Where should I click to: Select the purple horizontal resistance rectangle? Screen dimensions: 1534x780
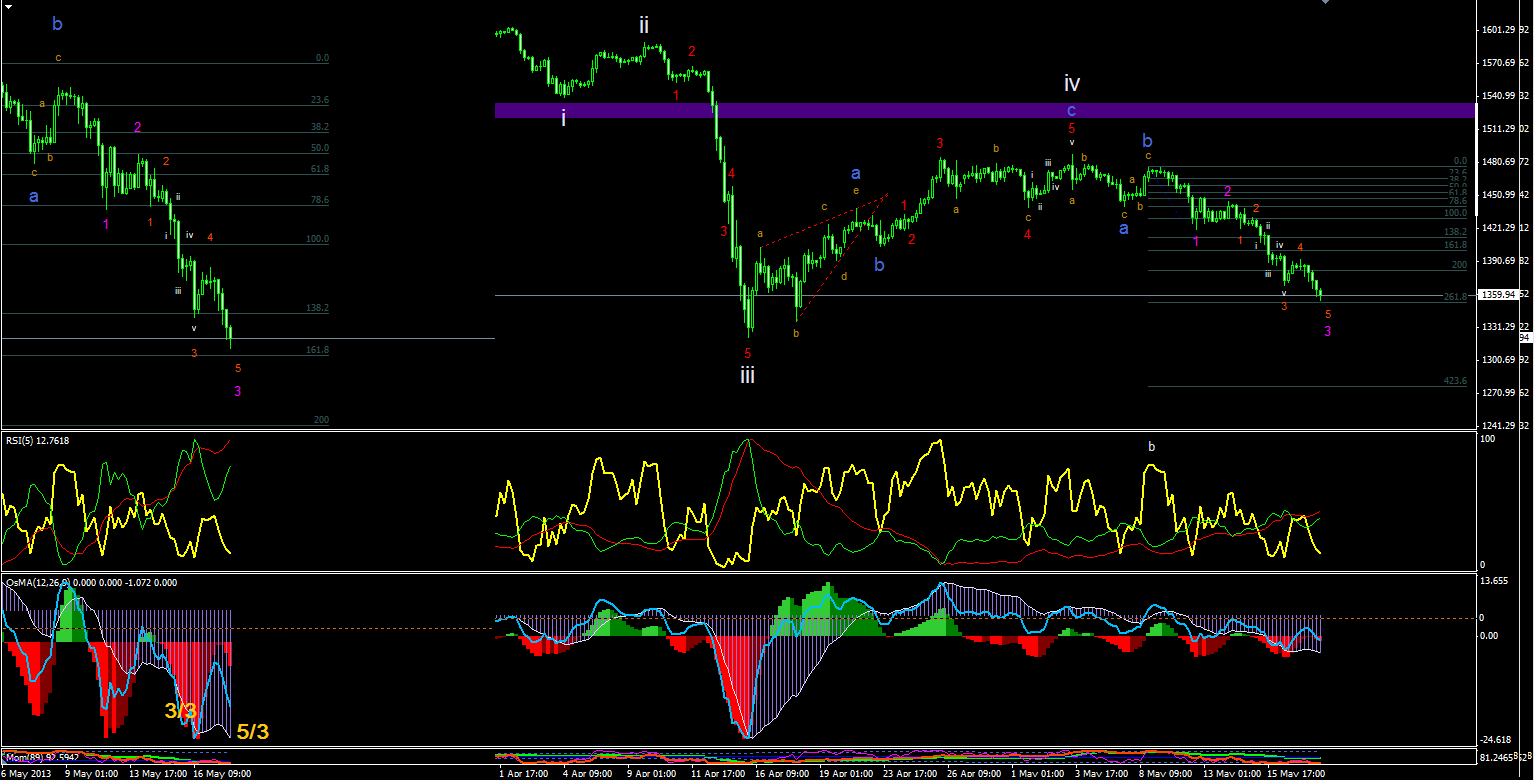point(985,110)
